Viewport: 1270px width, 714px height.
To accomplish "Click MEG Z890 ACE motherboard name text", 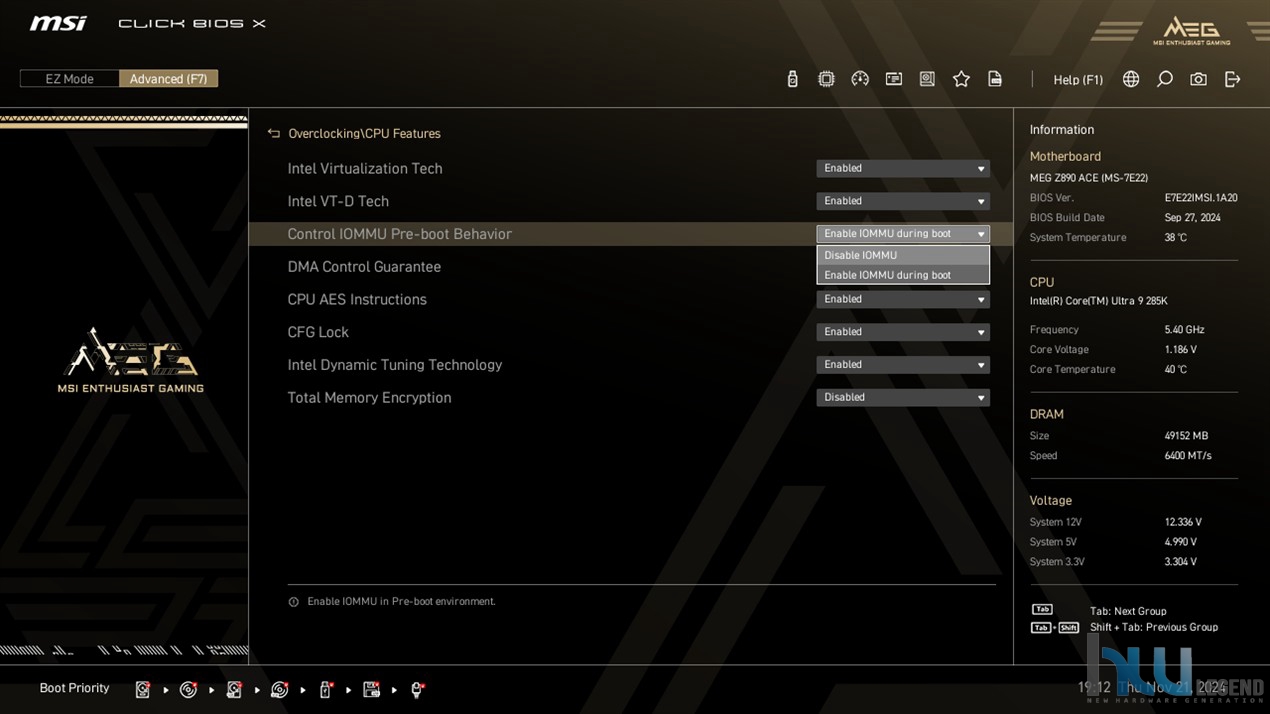I will (x=1089, y=178).
